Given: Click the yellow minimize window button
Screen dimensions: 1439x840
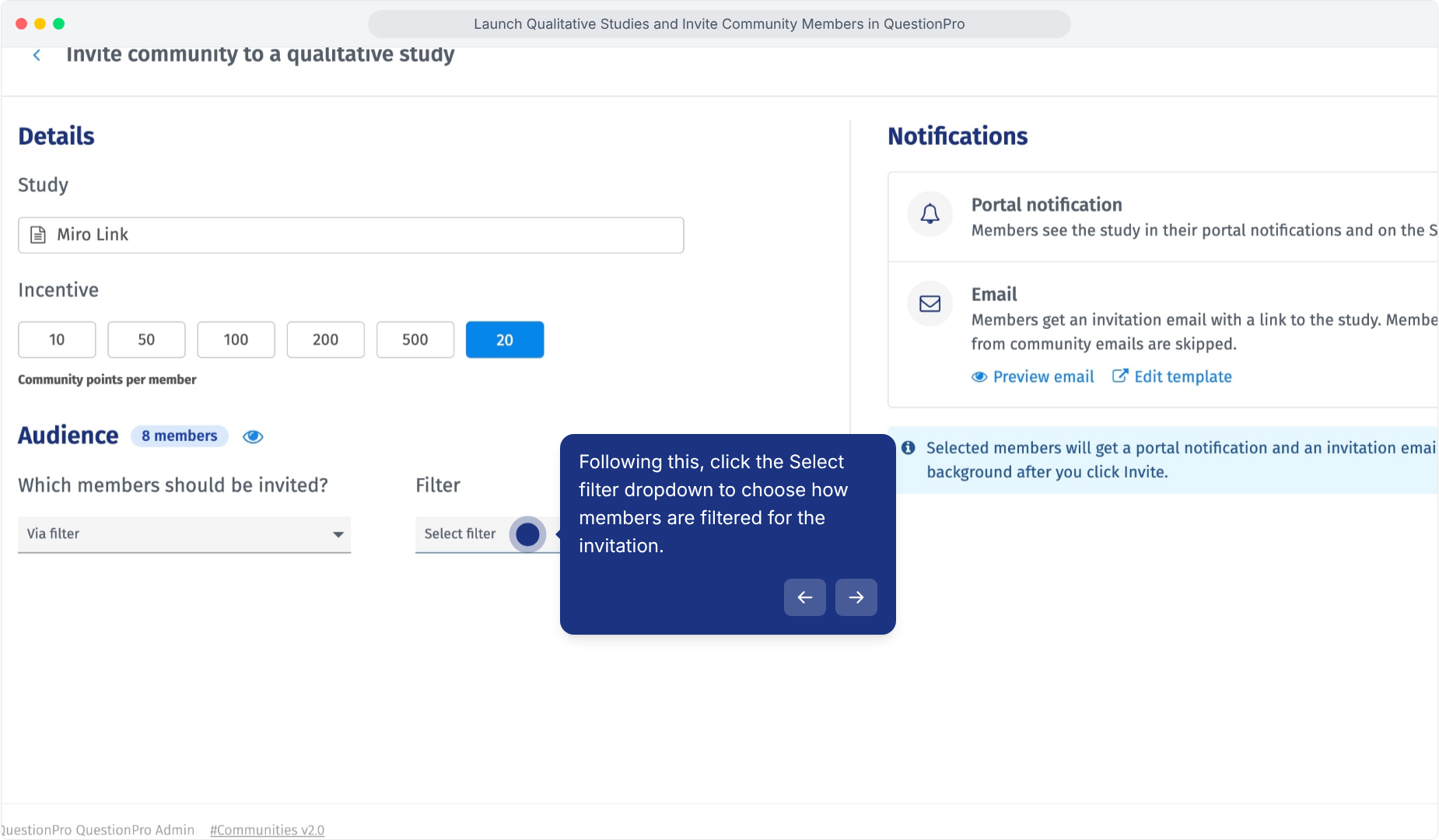Looking at the screenshot, I should 40,23.
